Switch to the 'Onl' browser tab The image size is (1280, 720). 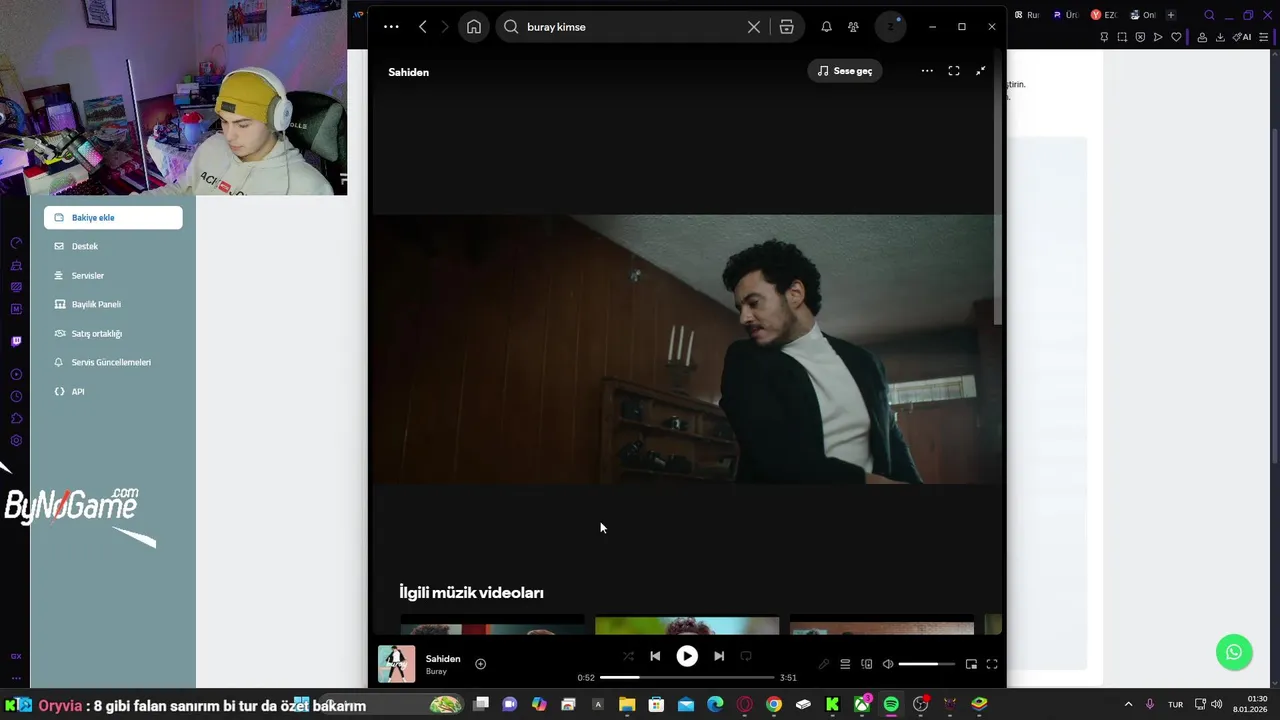tap(1143, 15)
